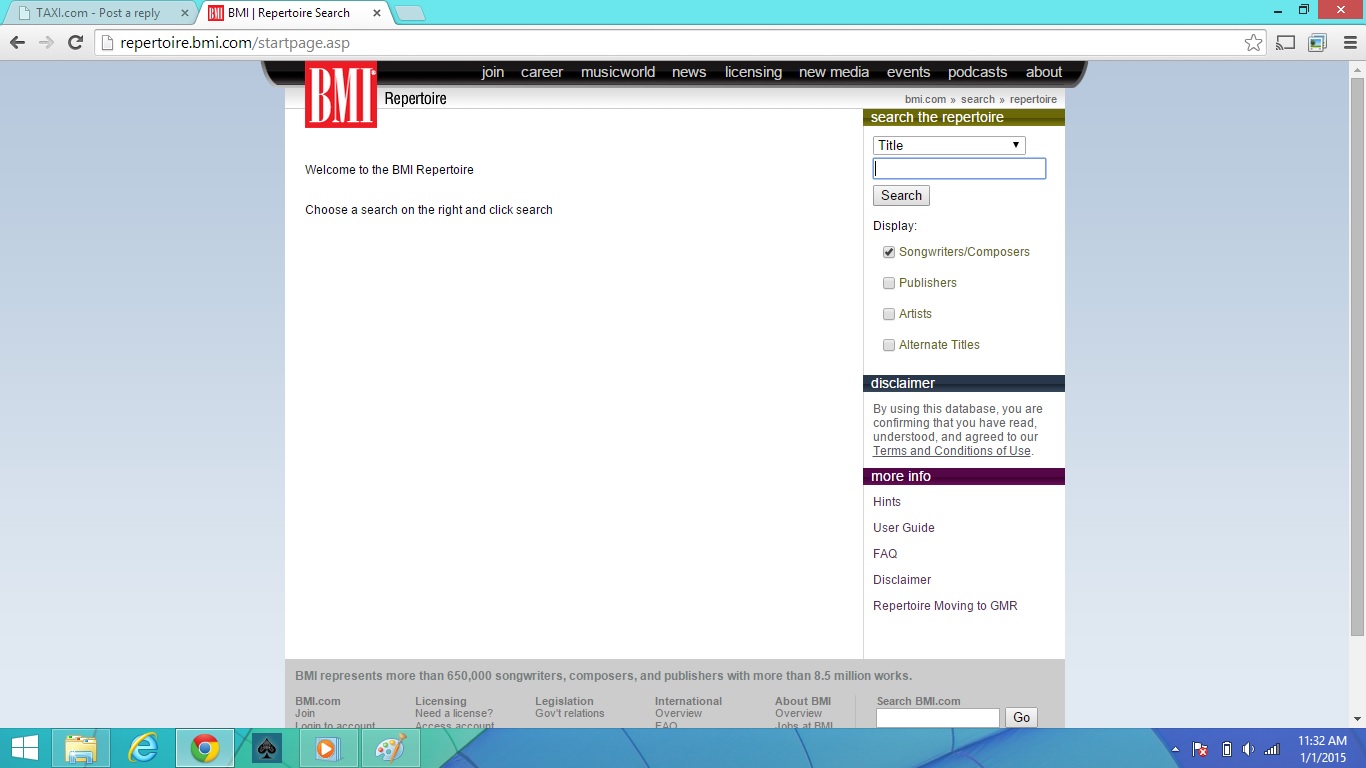Screen dimensions: 1366x768
Task: Open the licensing menu item
Action: [x=753, y=72]
